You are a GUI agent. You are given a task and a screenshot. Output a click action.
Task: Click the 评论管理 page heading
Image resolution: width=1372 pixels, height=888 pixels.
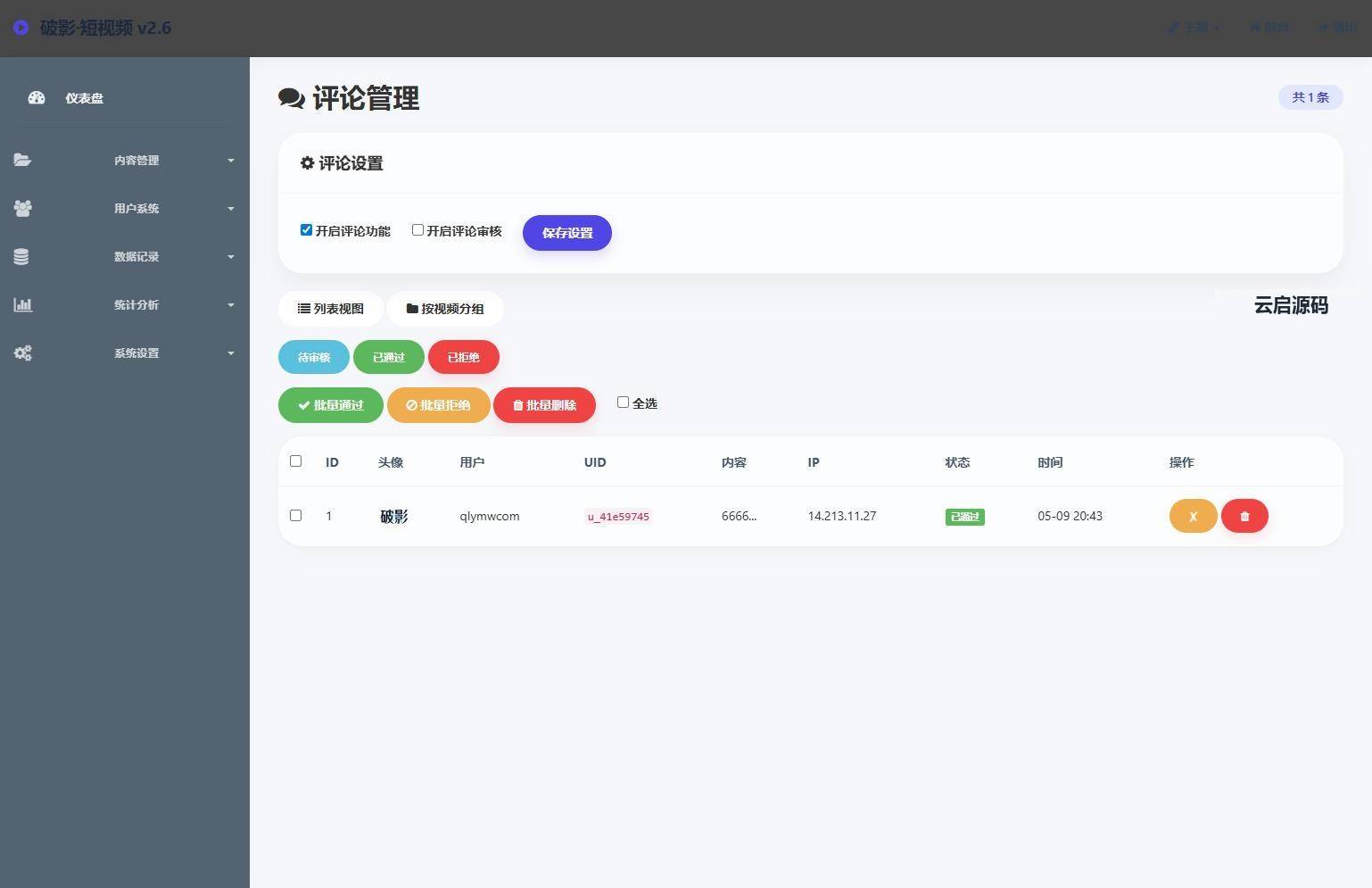tap(349, 98)
